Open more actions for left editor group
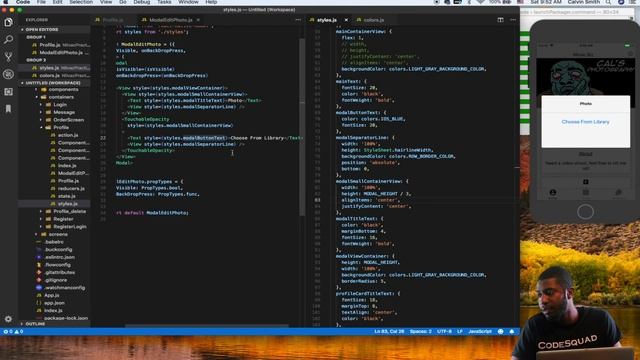Image resolution: width=640 pixels, height=360 pixels. [298, 20]
